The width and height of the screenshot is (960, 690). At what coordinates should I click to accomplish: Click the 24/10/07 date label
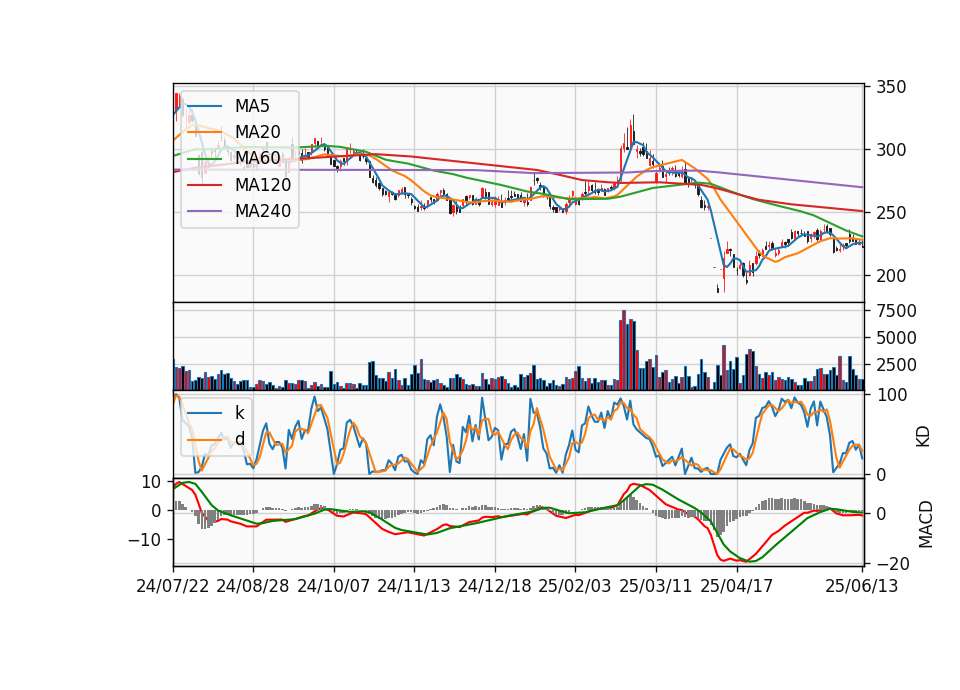tap(334, 586)
